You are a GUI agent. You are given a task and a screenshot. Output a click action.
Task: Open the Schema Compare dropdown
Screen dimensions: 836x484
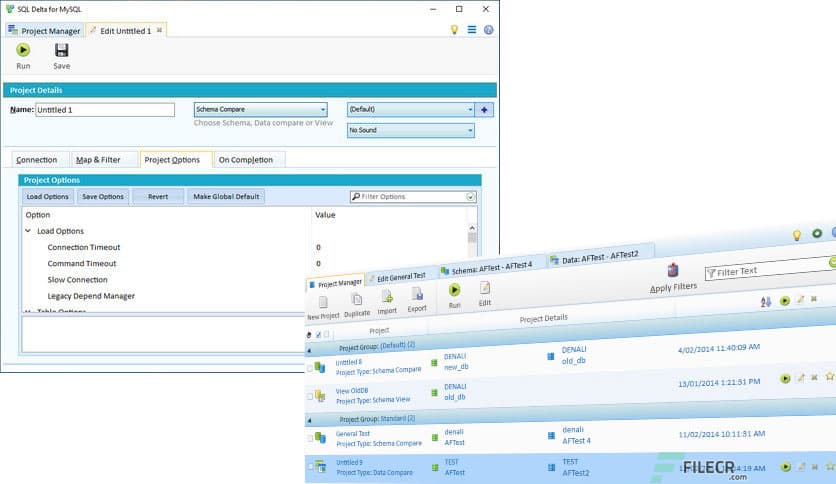click(x=261, y=109)
